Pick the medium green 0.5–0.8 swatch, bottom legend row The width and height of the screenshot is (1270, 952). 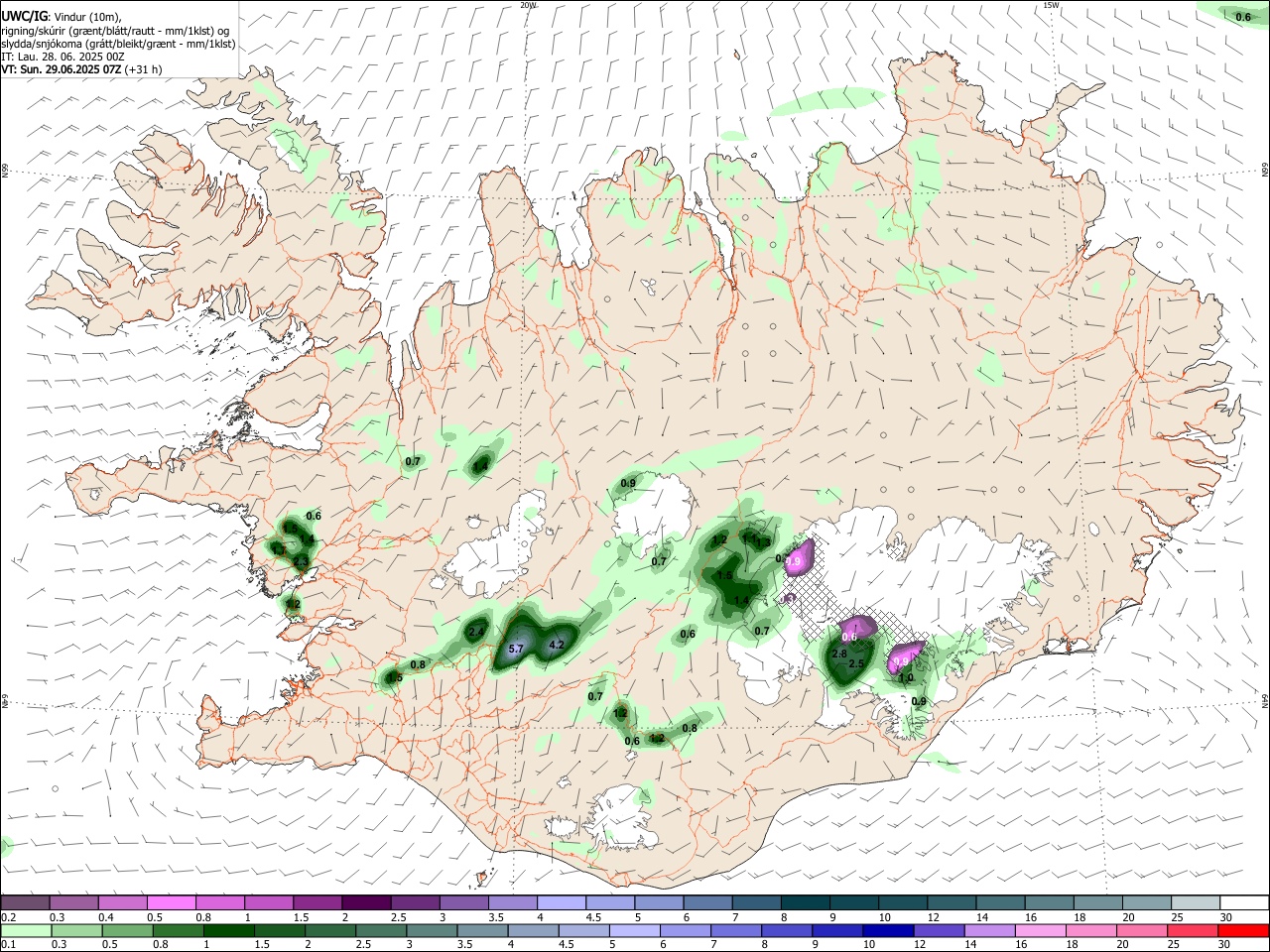[127, 930]
